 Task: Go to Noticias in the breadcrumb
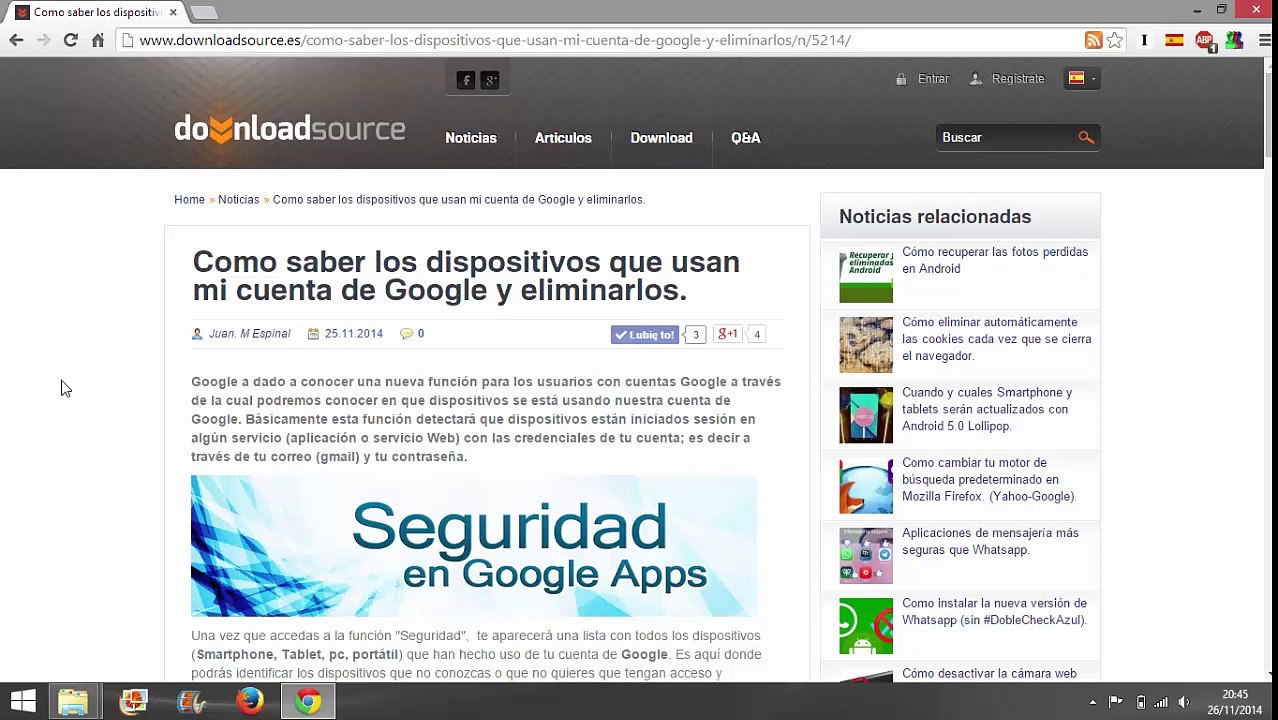click(x=239, y=199)
